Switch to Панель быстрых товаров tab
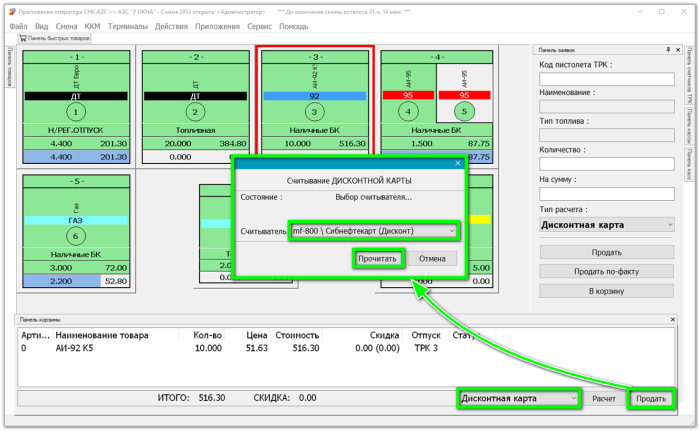This screenshot has width=700, height=431. 54,38
